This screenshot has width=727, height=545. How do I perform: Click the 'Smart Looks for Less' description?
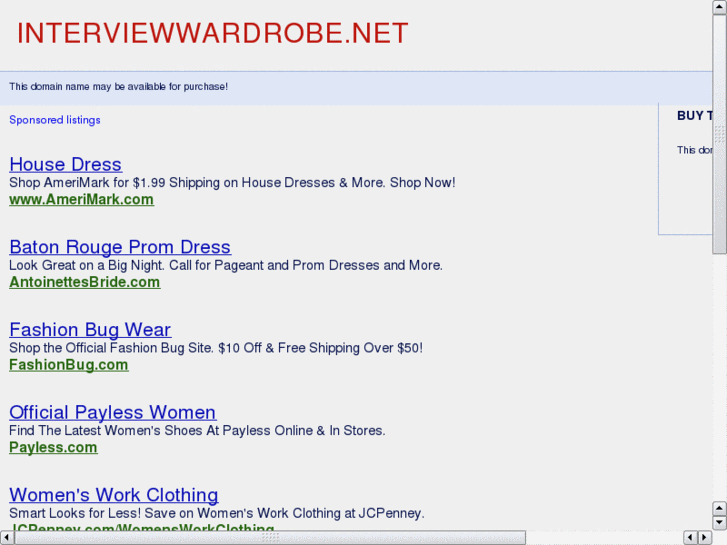point(217,513)
